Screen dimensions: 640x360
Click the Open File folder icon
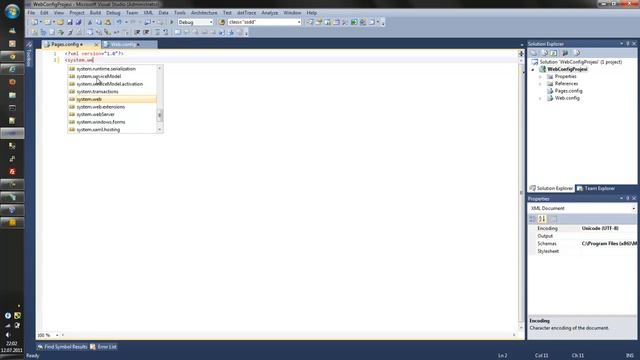[x=60, y=22]
